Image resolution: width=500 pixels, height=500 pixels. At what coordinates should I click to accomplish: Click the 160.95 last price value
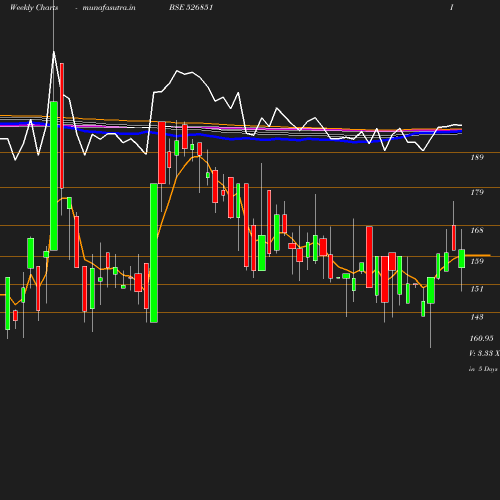pos(482,338)
